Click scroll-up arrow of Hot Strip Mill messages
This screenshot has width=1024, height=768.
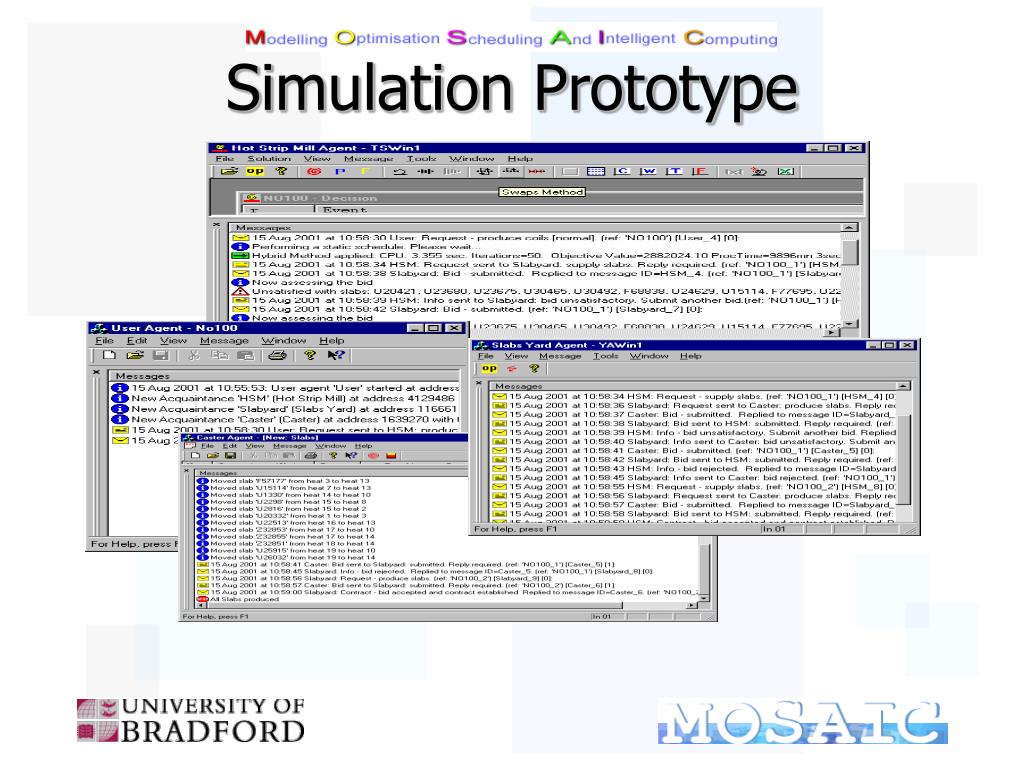tap(849, 227)
